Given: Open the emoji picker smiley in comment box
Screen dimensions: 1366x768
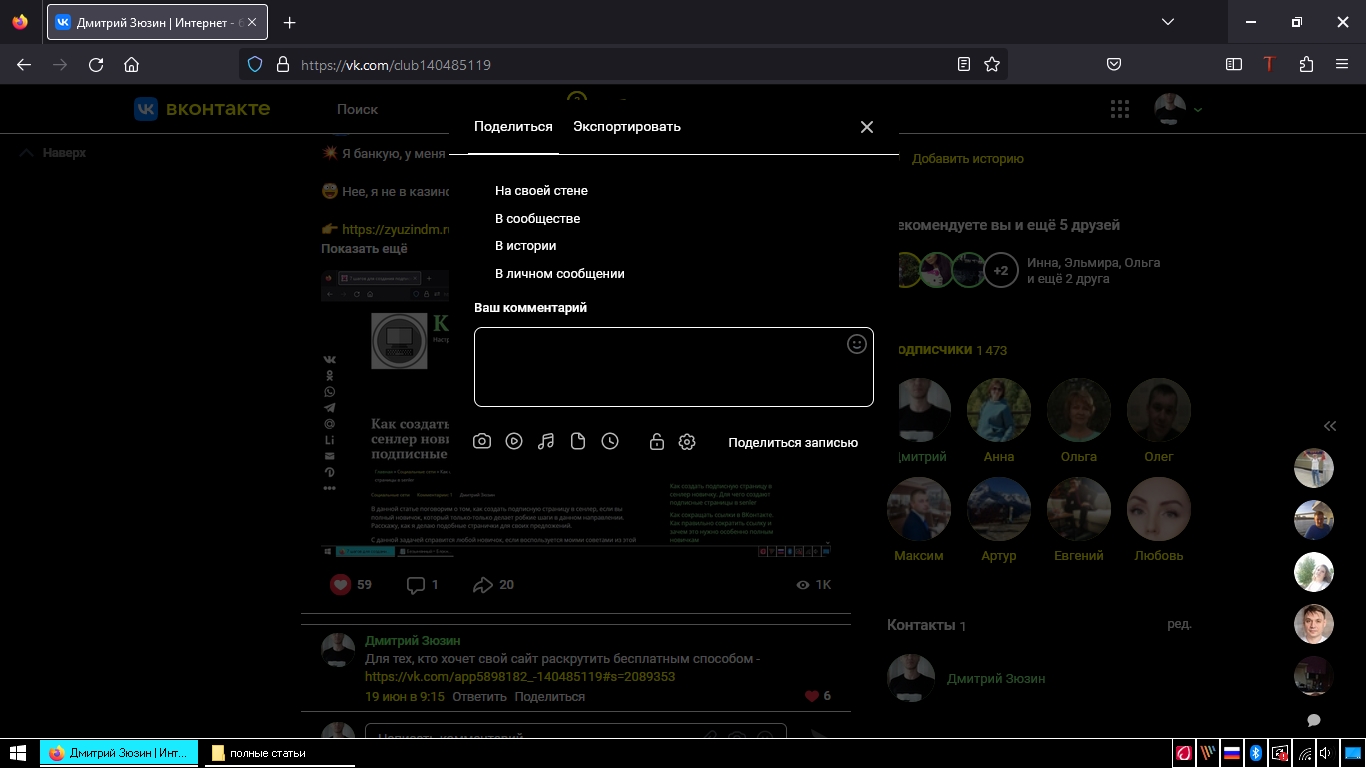Looking at the screenshot, I should tap(856, 344).
